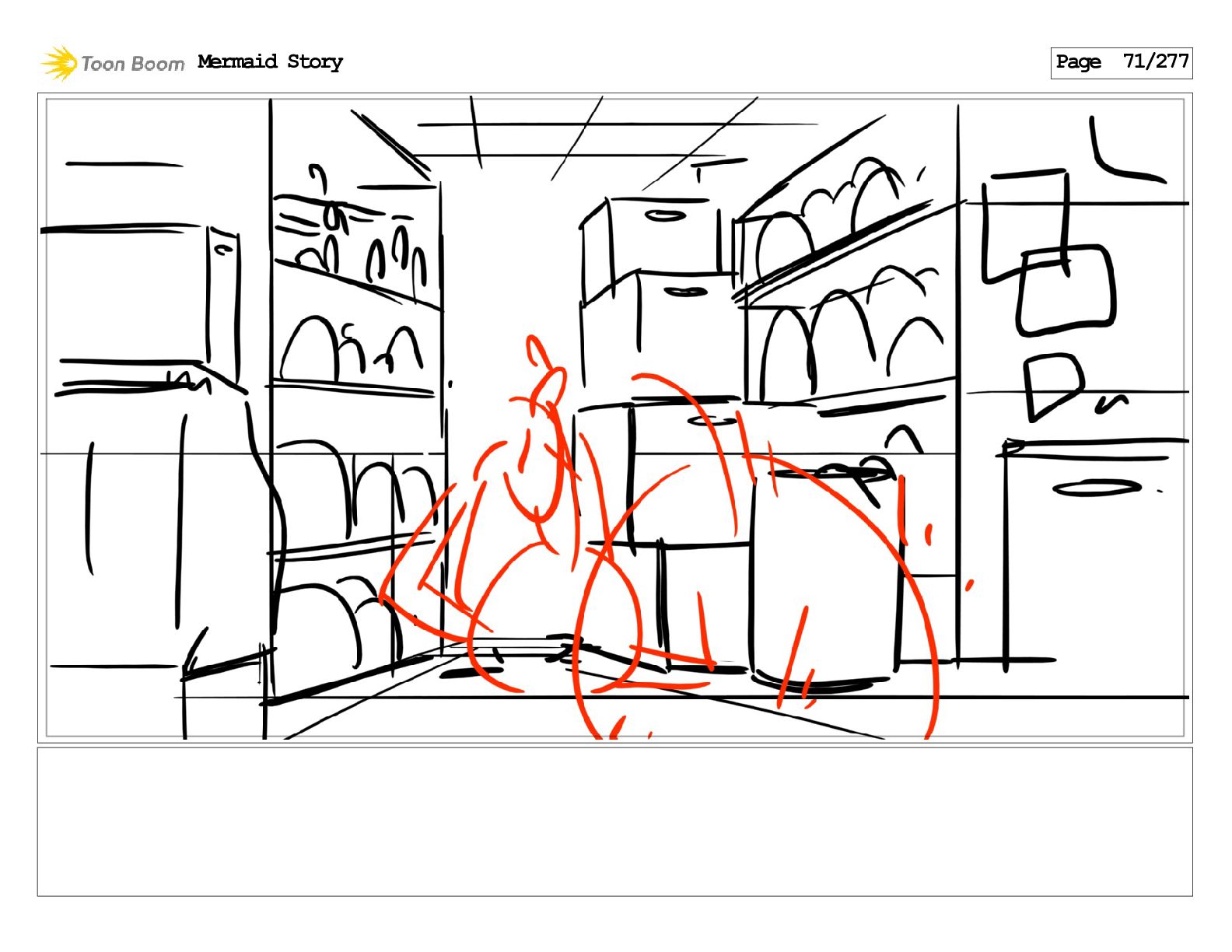Click the empty caption box below the panel

[x=614, y=821]
